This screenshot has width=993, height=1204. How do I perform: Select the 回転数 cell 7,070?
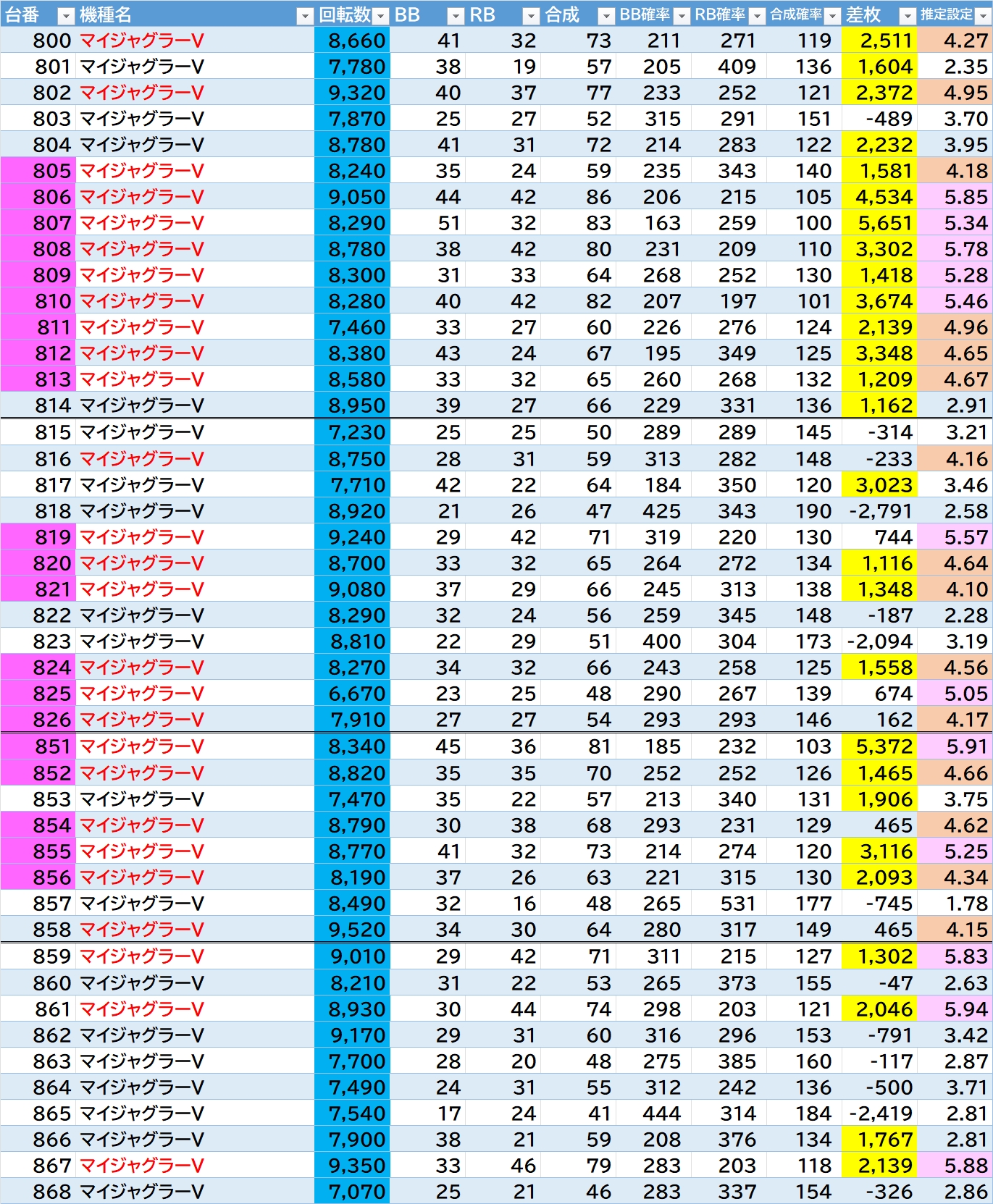pos(352,1192)
